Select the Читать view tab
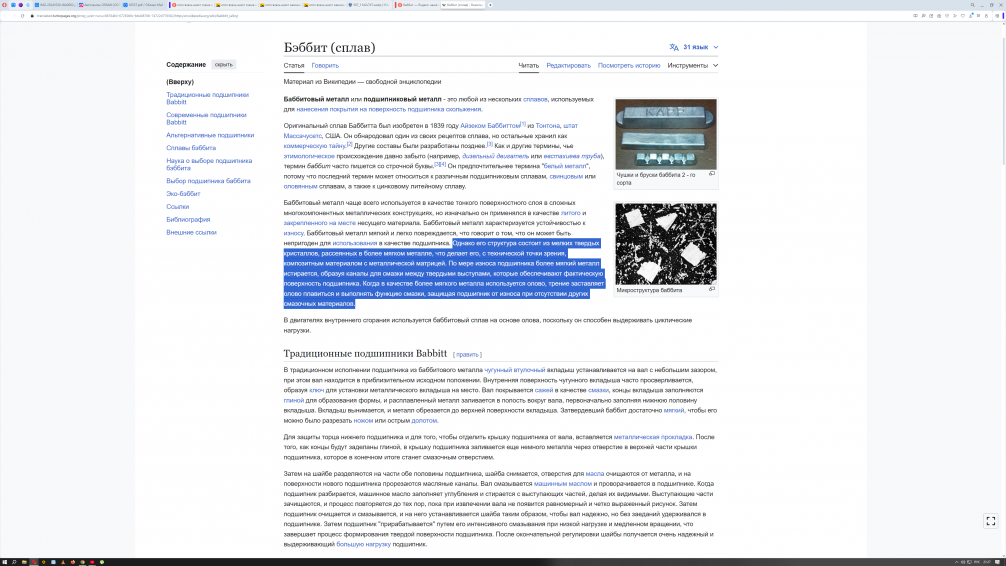The image size is (1006, 566). [x=529, y=65]
